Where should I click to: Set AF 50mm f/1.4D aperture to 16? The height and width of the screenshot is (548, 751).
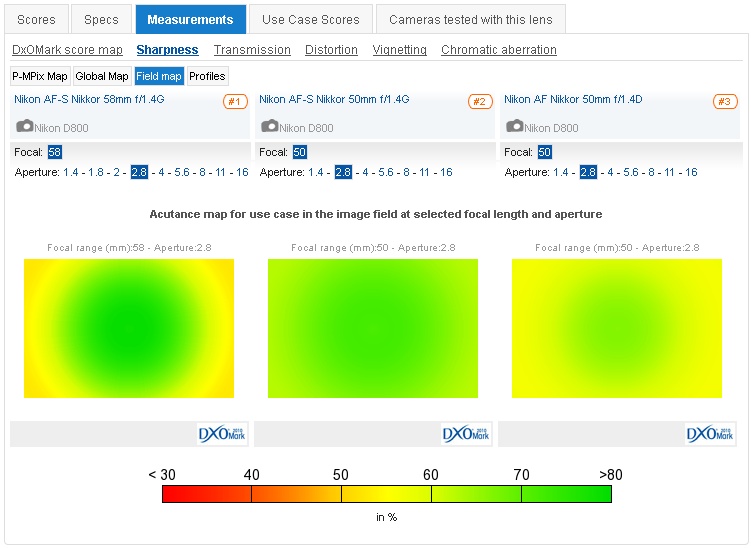pyautogui.click(x=691, y=172)
